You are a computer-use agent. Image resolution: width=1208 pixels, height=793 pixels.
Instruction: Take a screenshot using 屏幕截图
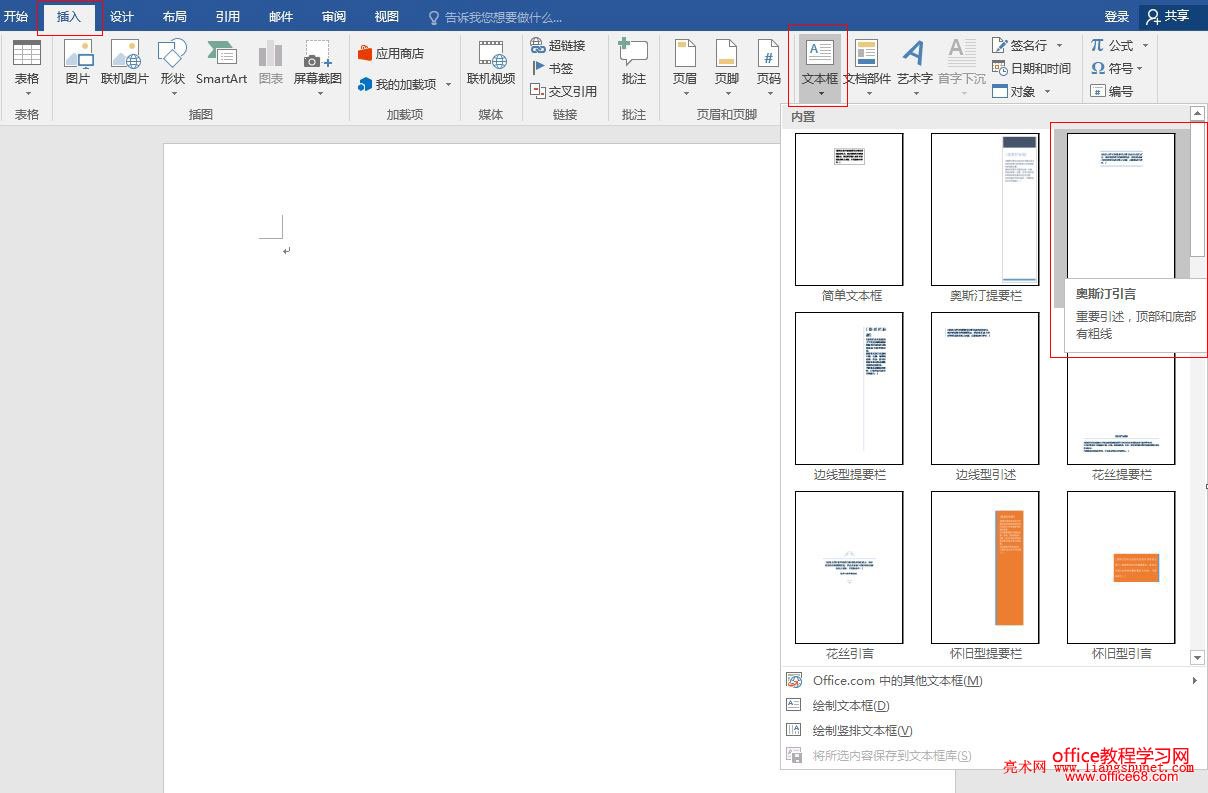318,62
